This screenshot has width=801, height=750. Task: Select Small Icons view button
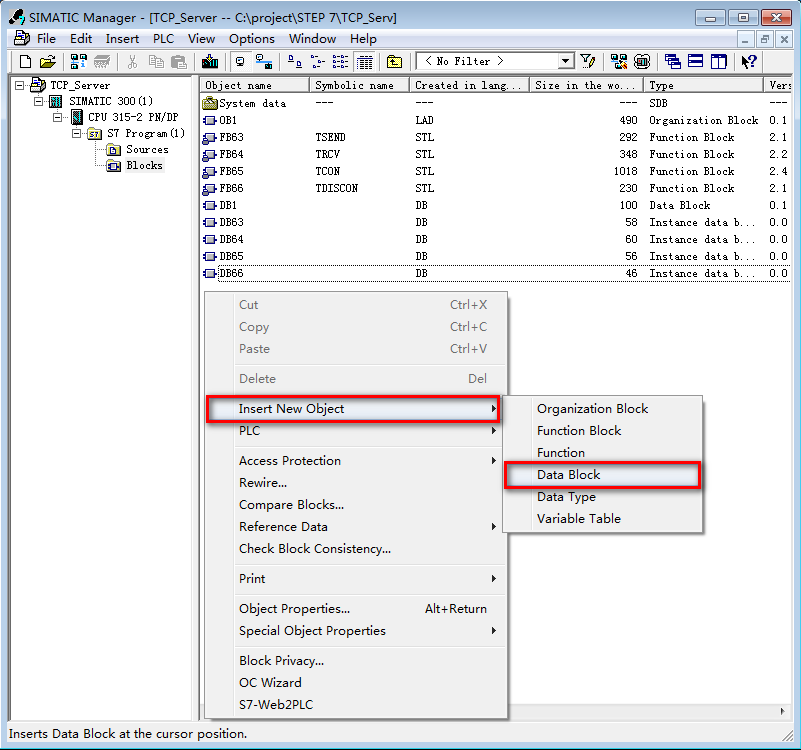(318, 62)
